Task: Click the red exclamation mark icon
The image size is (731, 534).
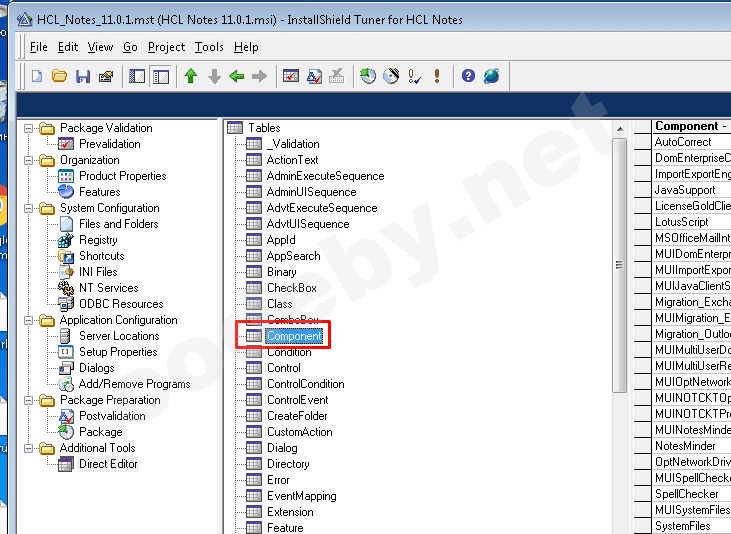Action: click(x=437, y=76)
